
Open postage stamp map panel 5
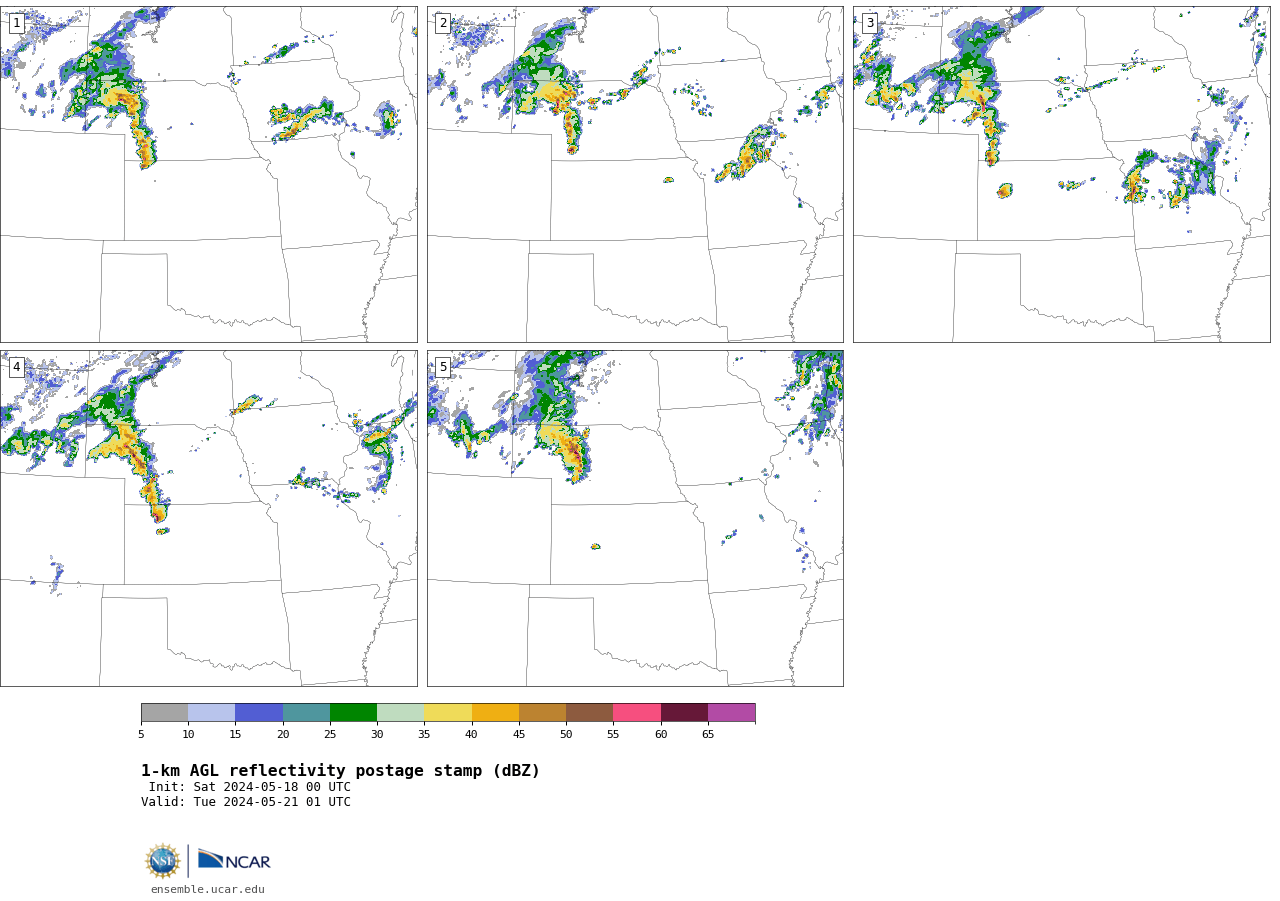tap(635, 518)
